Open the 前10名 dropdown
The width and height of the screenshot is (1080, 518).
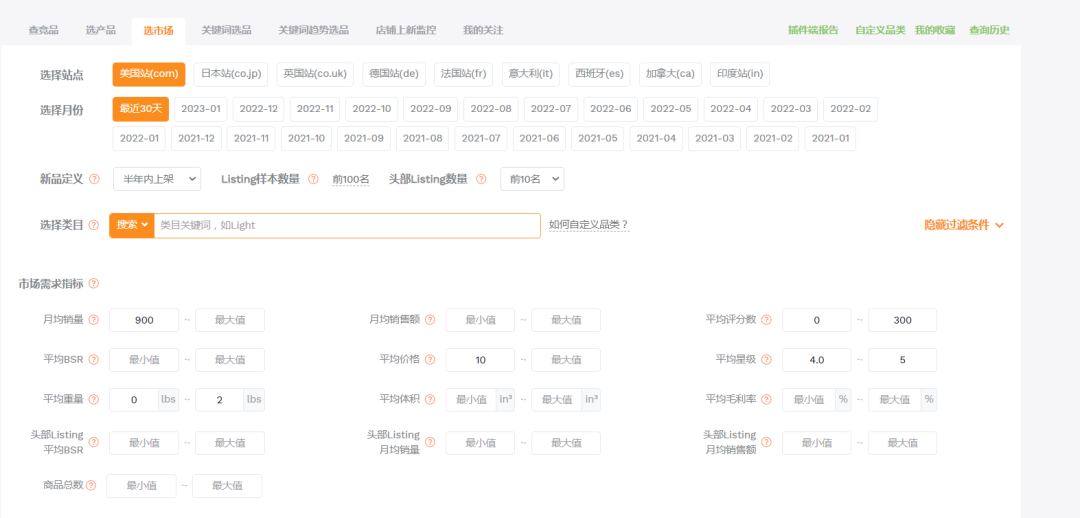pyautogui.click(x=532, y=179)
